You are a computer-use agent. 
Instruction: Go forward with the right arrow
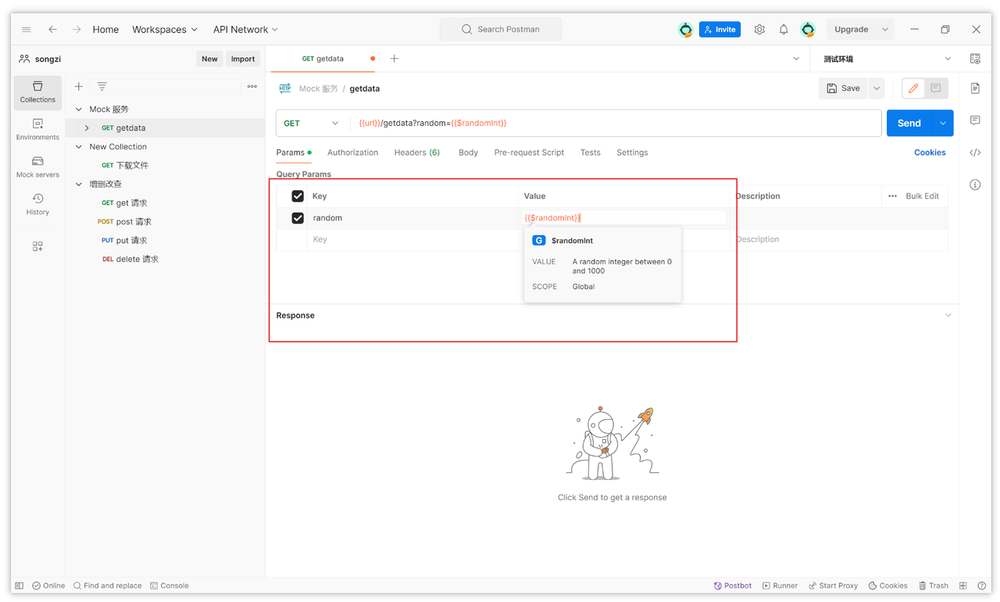(x=77, y=29)
